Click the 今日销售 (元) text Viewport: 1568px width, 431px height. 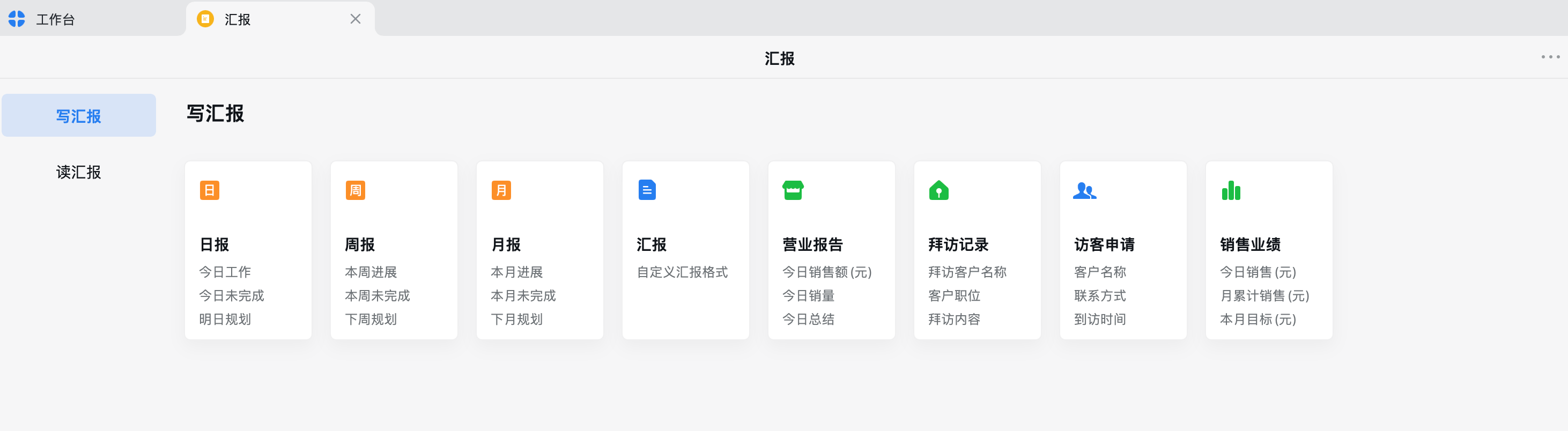1258,271
